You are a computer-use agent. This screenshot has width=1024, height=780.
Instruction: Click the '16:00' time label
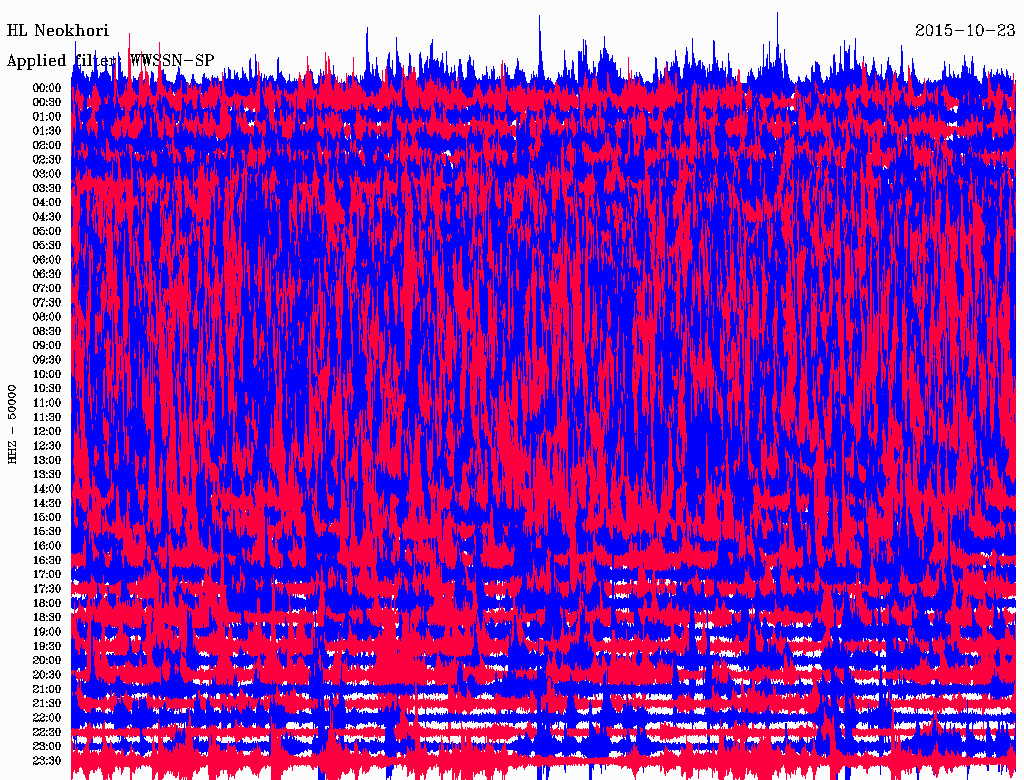coord(47,546)
